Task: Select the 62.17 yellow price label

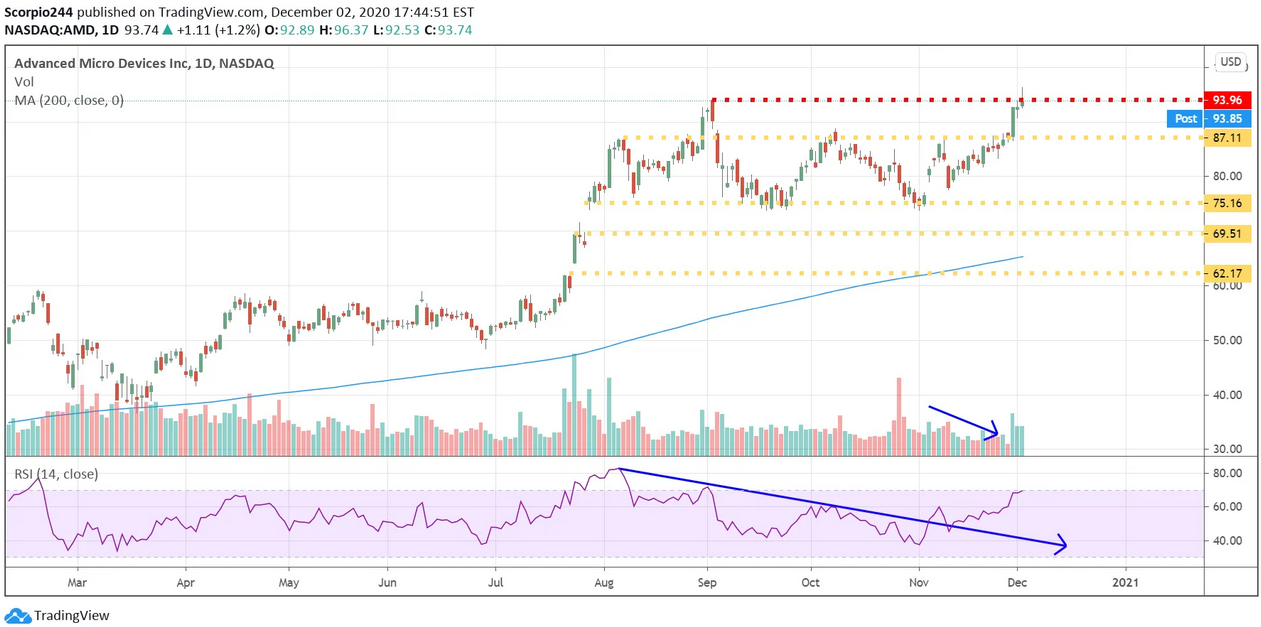Action: point(1227,273)
